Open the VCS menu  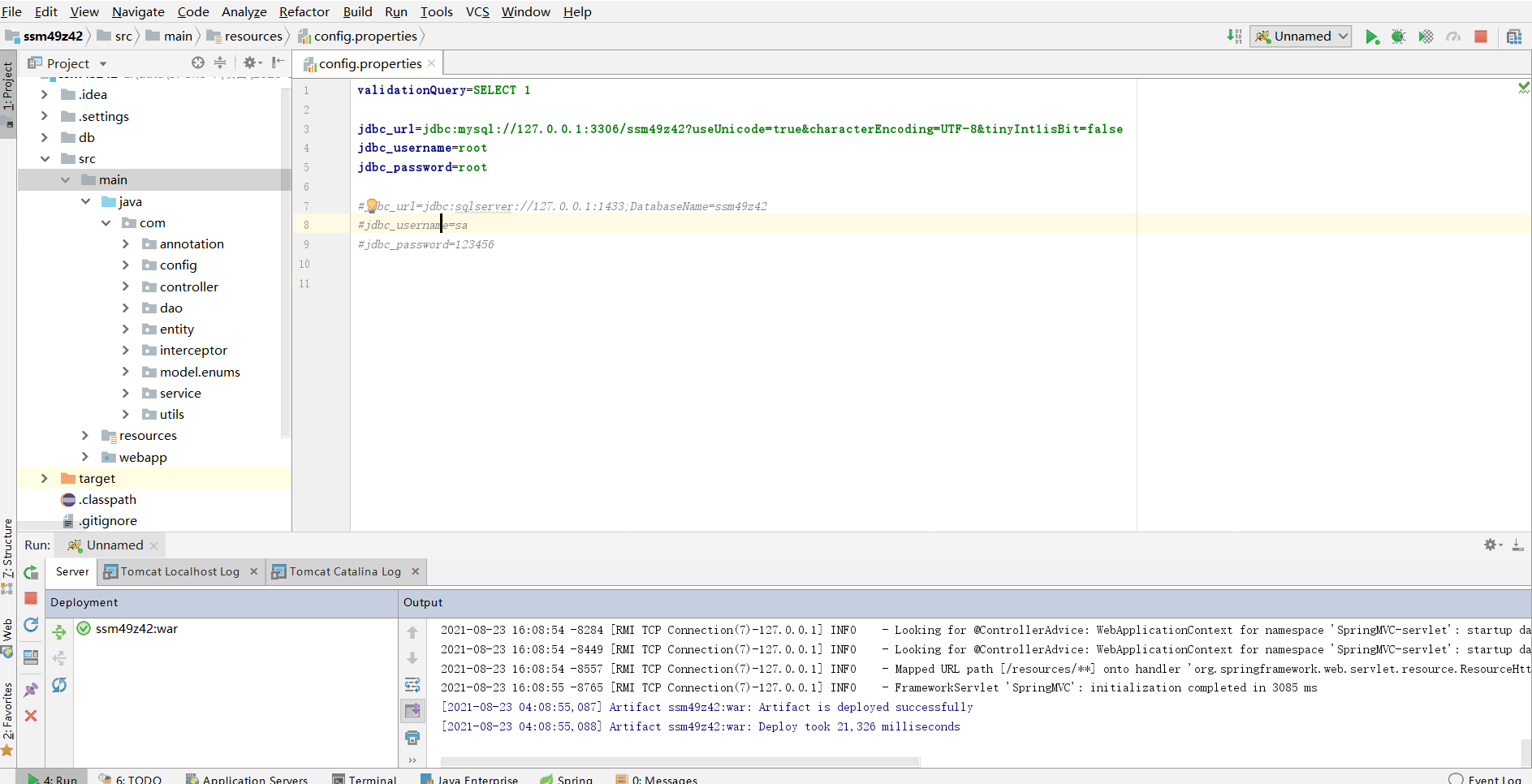[477, 11]
